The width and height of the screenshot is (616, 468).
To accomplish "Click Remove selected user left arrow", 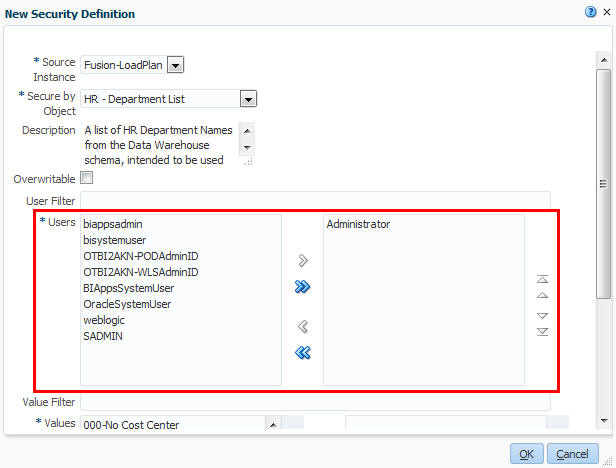I will (303, 326).
